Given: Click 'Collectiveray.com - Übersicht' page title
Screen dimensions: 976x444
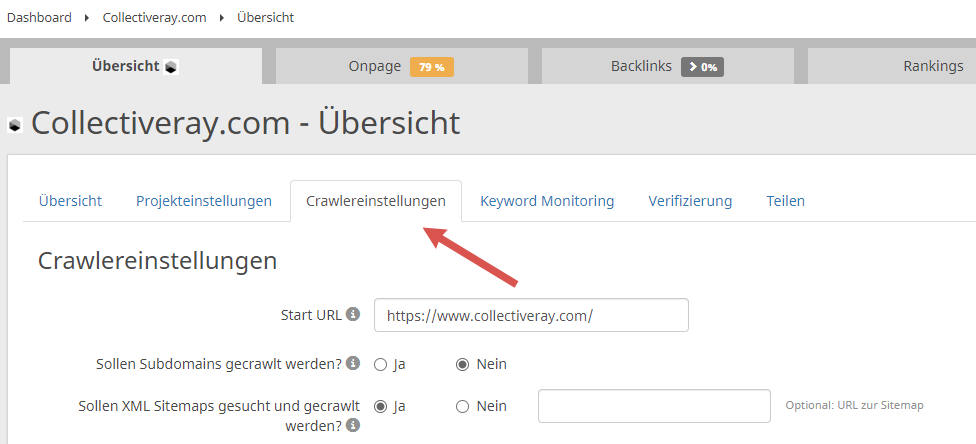Looking at the screenshot, I should 245,123.
